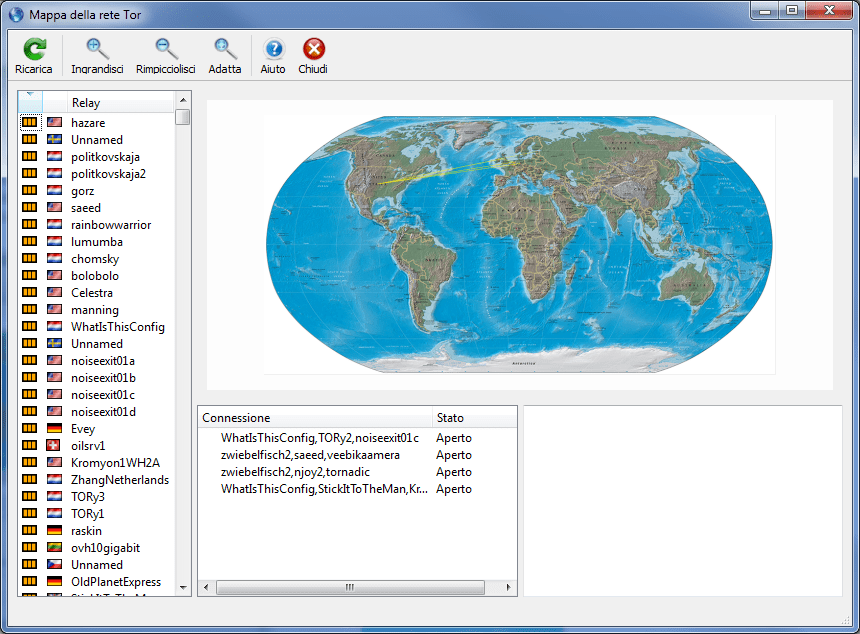Click the relay list scrollbar thumb

[x=183, y=117]
